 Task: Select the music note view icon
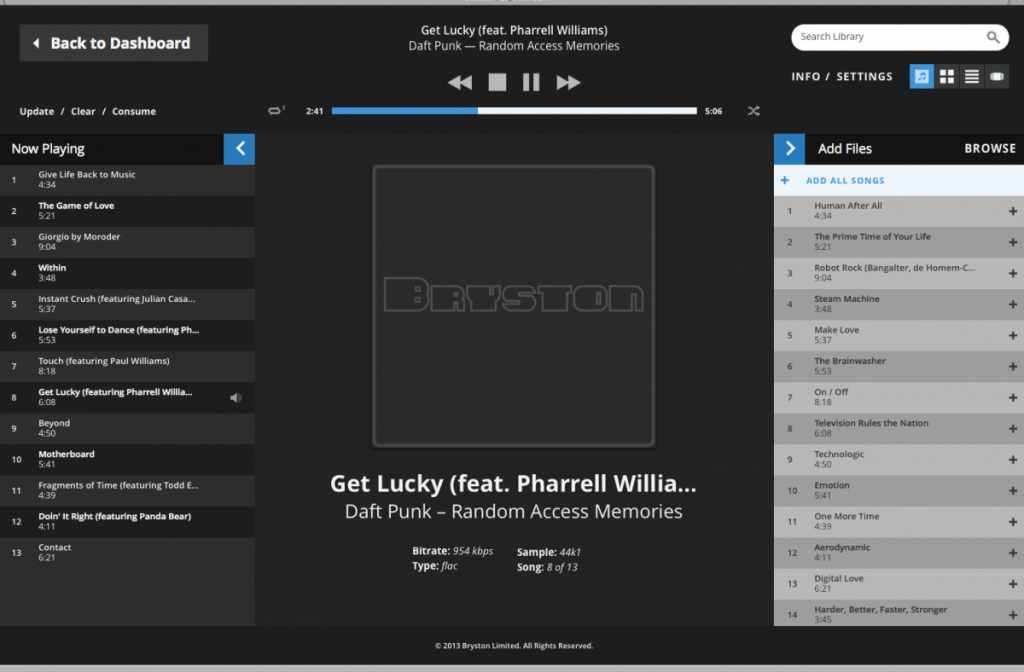(x=921, y=76)
